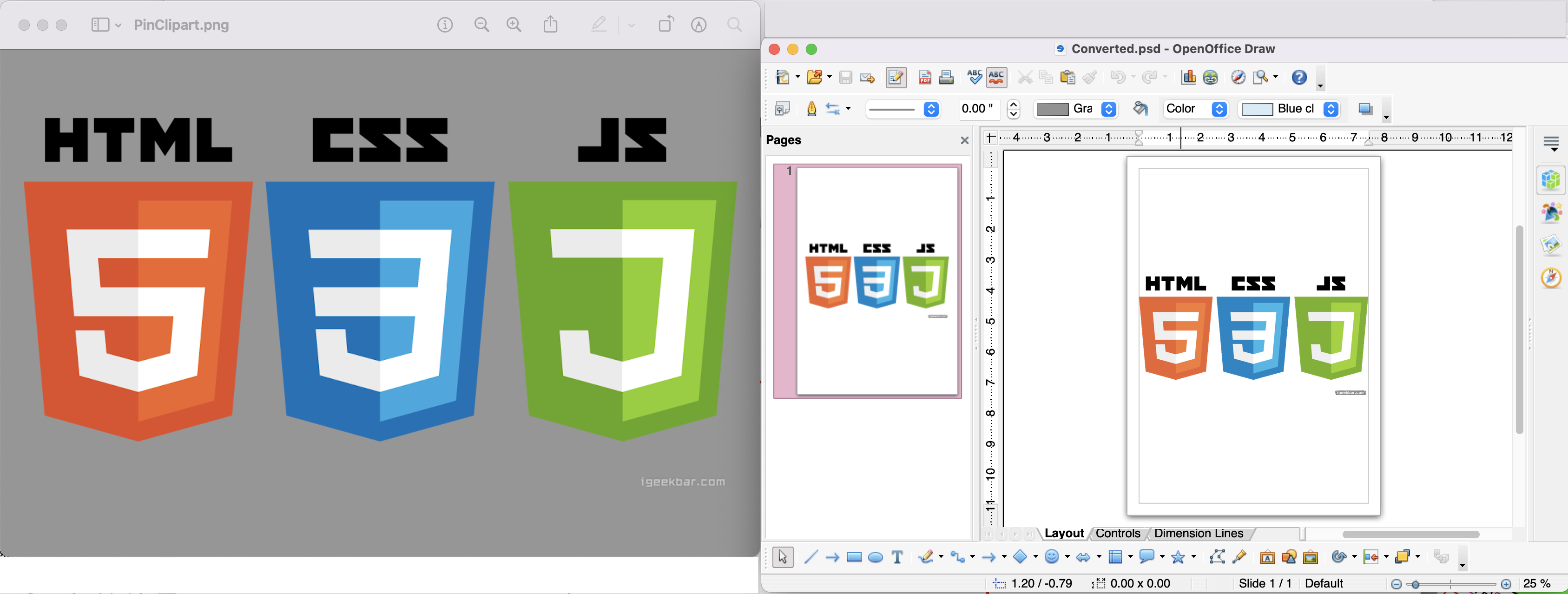This screenshot has height=594, width=1568.
Task: Switch to the Layout layer tab
Action: click(1064, 534)
